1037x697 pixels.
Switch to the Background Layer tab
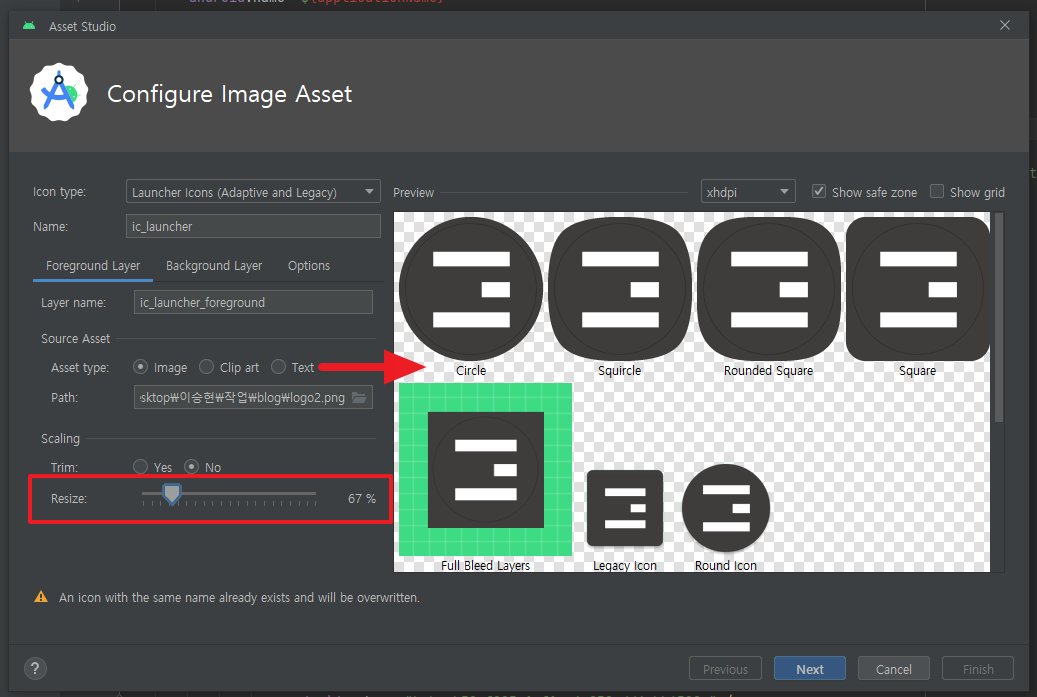coord(214,265)
